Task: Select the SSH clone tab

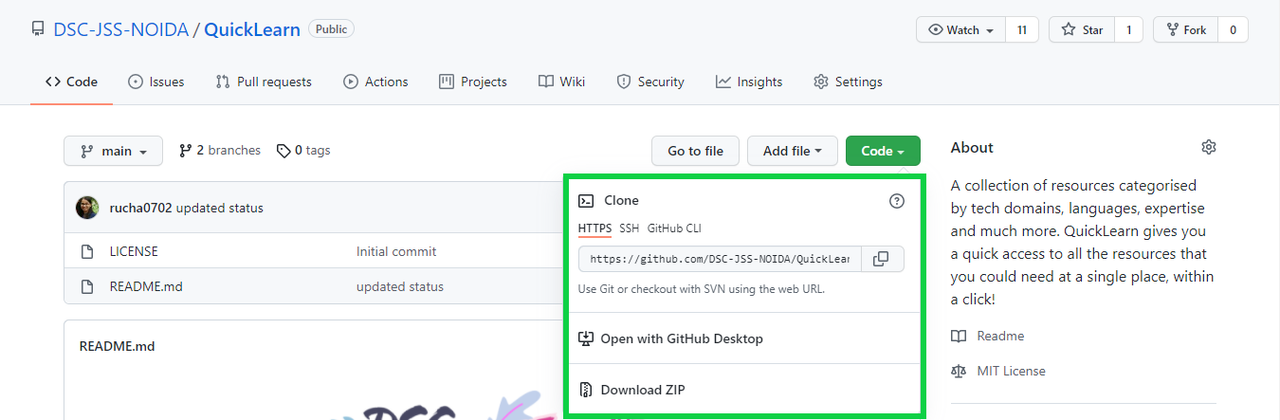Action: 629,229
